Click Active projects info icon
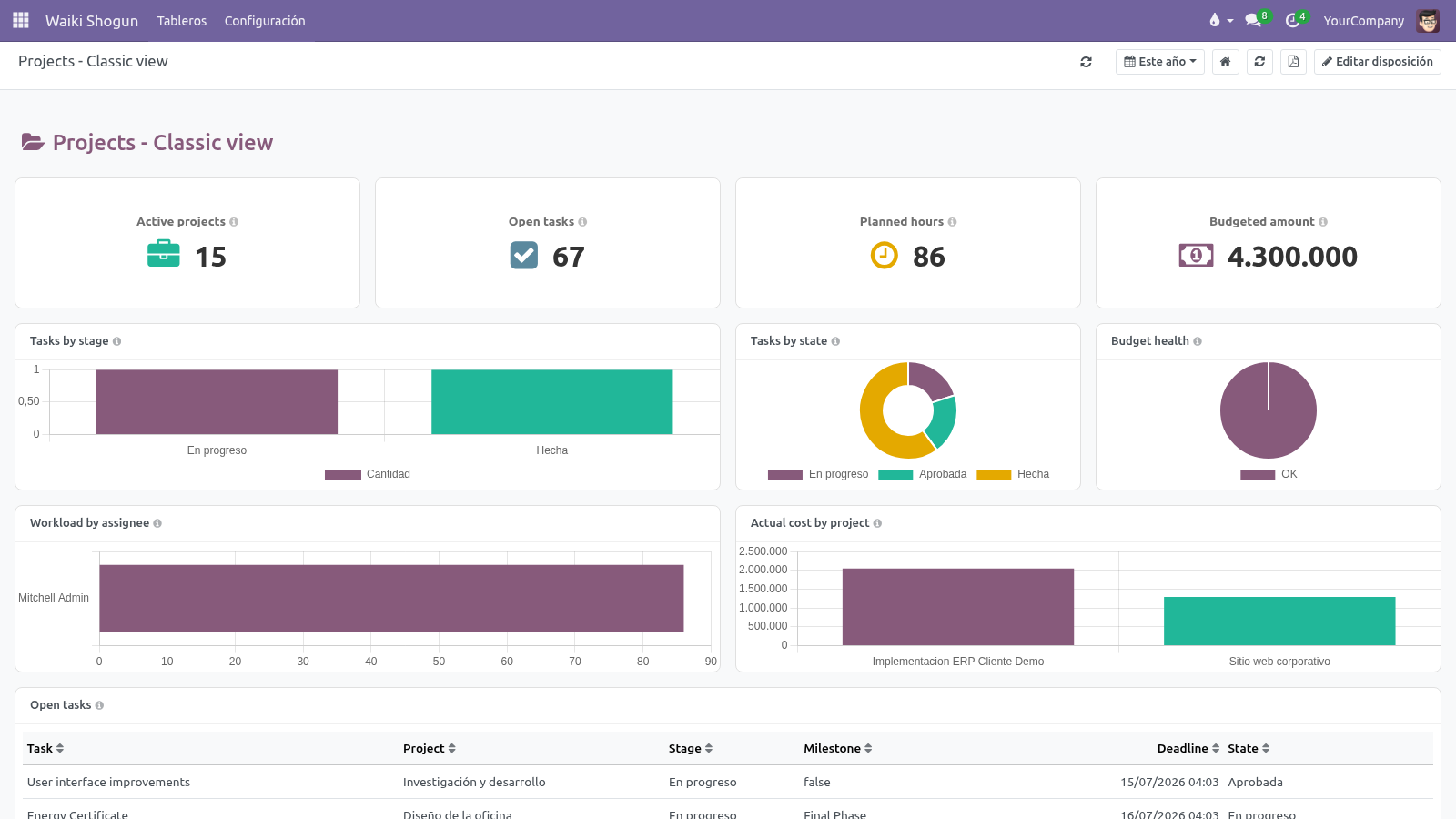 tap(234, 222)
